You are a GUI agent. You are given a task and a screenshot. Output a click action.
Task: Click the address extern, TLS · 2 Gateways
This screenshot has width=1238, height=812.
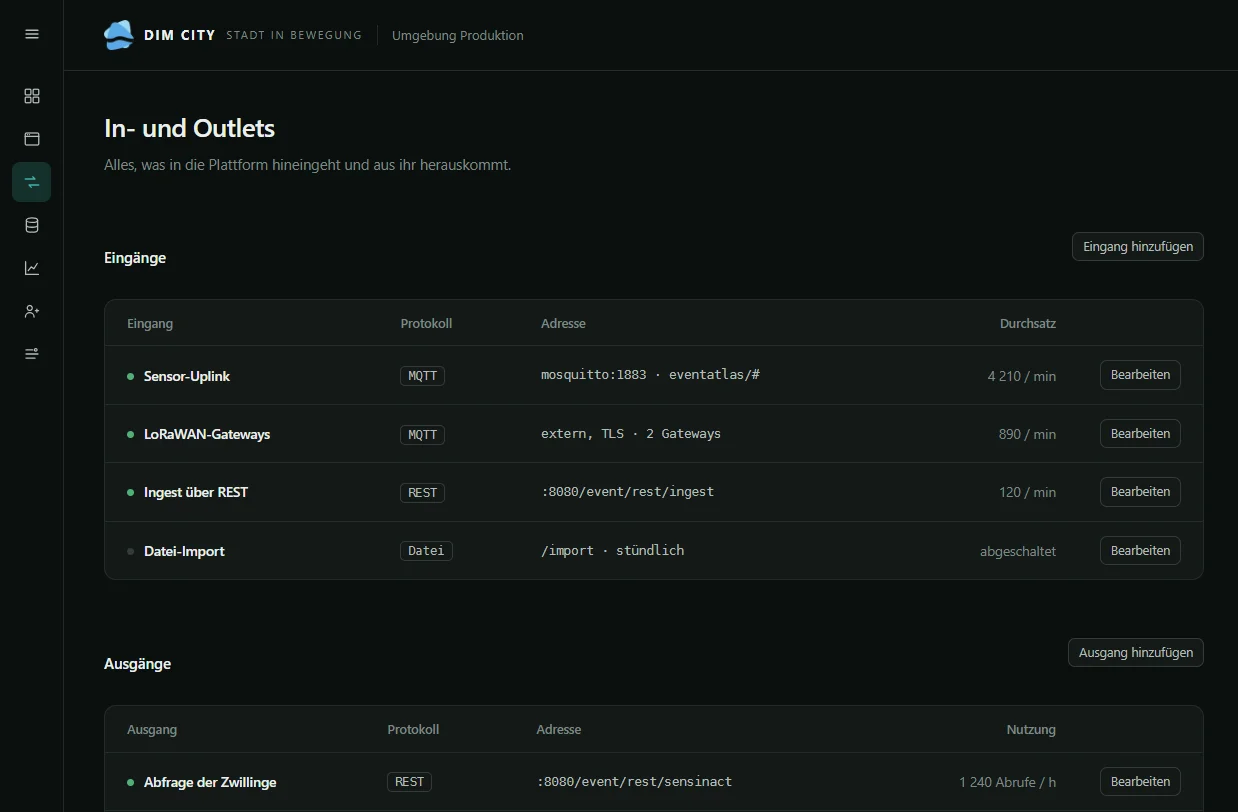coord(631,434)
